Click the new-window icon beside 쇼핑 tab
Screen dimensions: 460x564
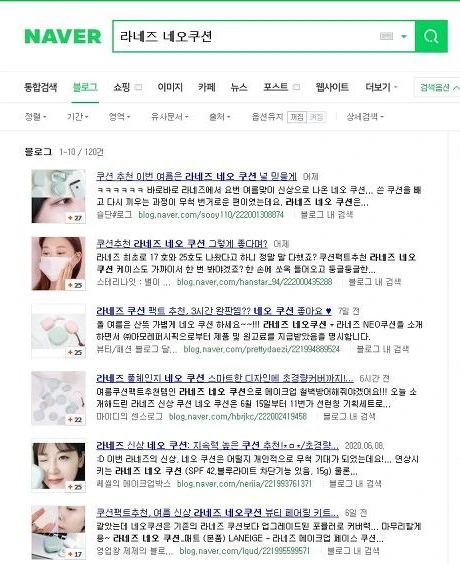tap(138, 87)
